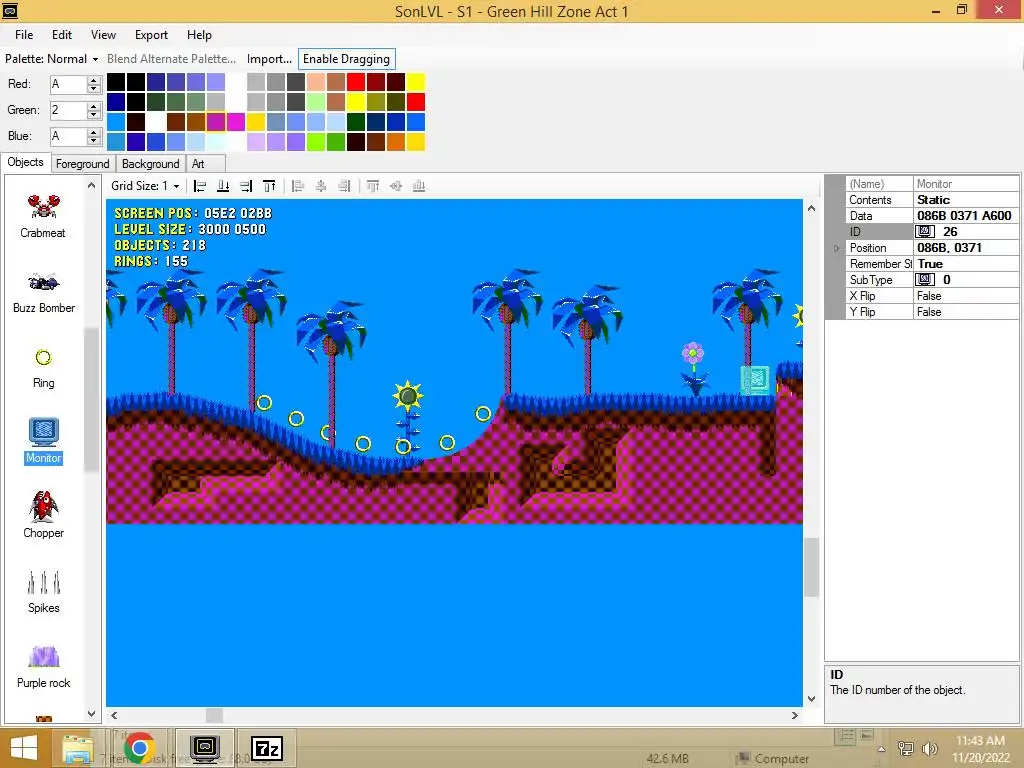
Task: Align objects to ceiling icon
Action: pyautogui.click(x=269, y=186)
